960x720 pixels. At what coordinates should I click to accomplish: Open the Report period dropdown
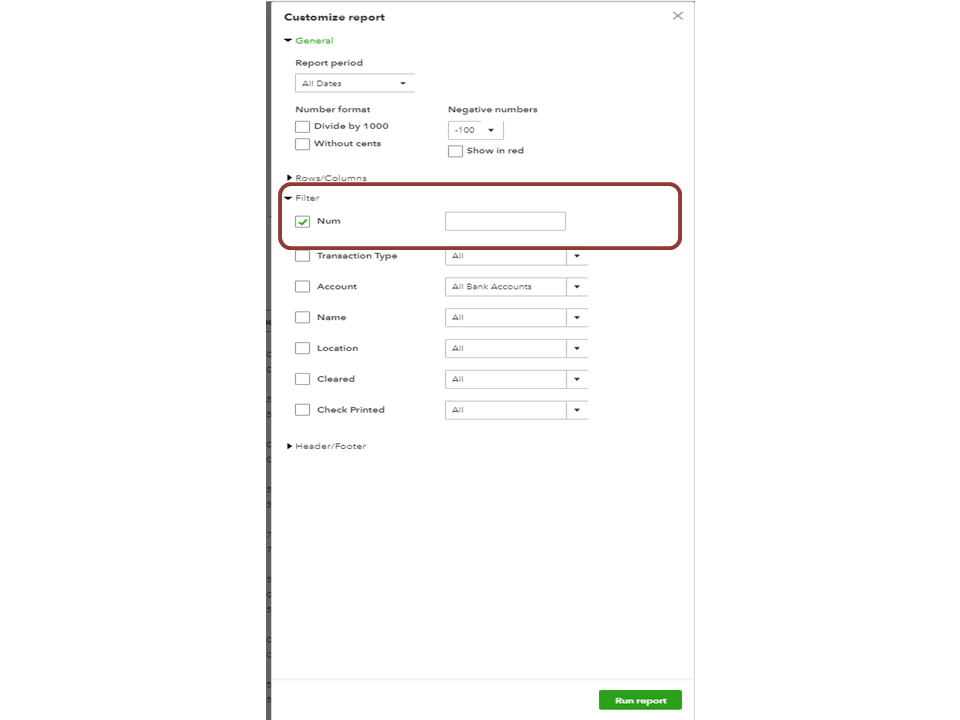point(355,84)
